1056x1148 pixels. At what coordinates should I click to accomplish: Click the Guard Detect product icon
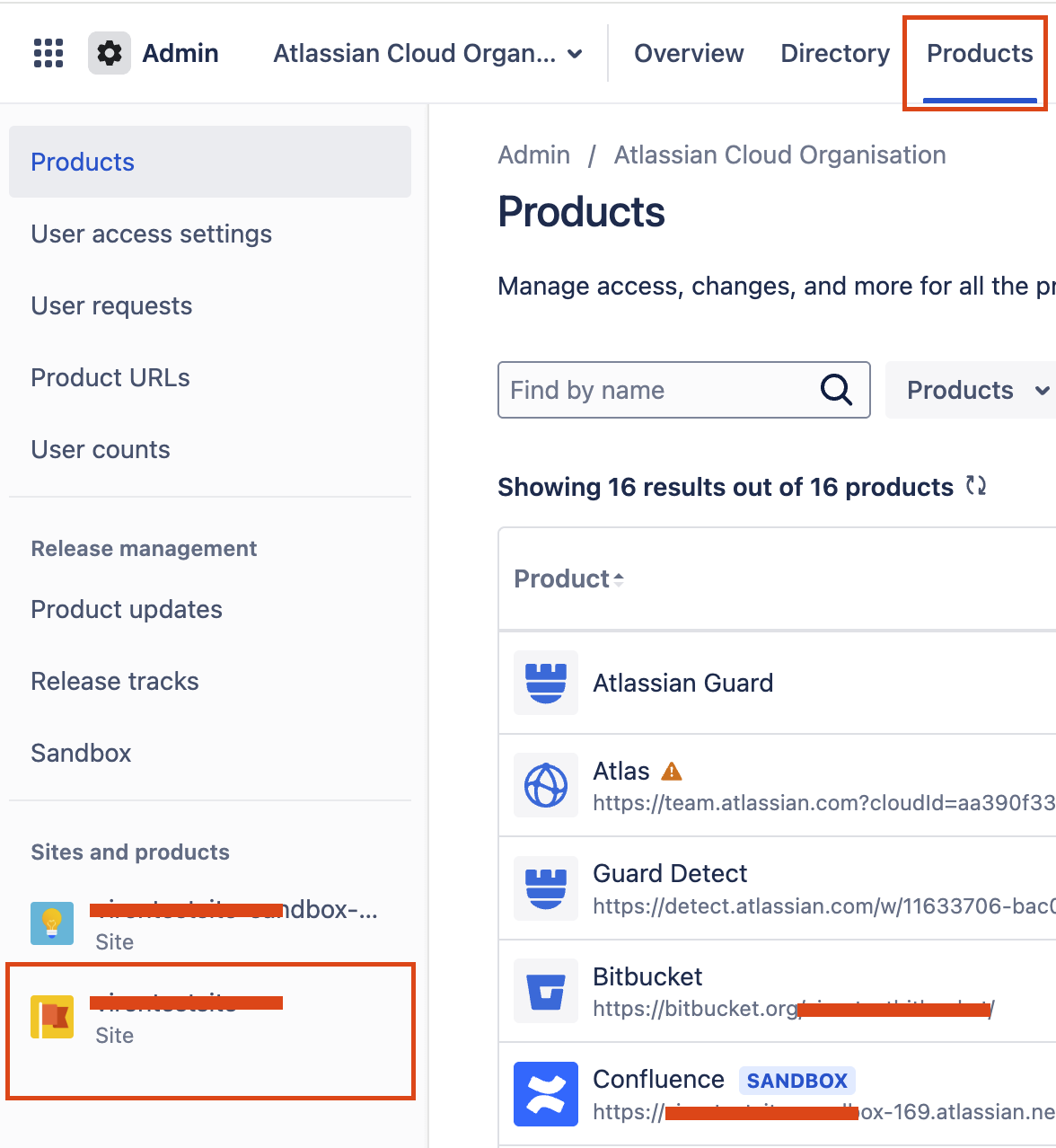[x=546, y=888]
